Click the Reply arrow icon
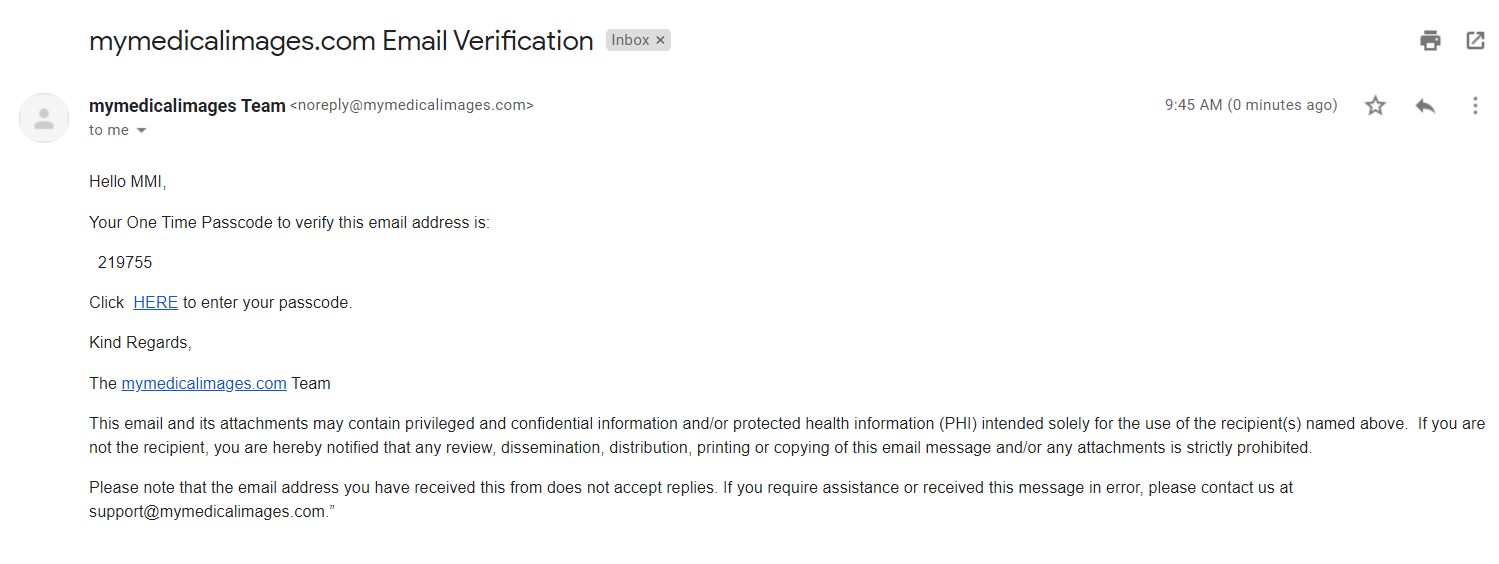Viewport: 1499px width, 564px height. coord(1426,105)
